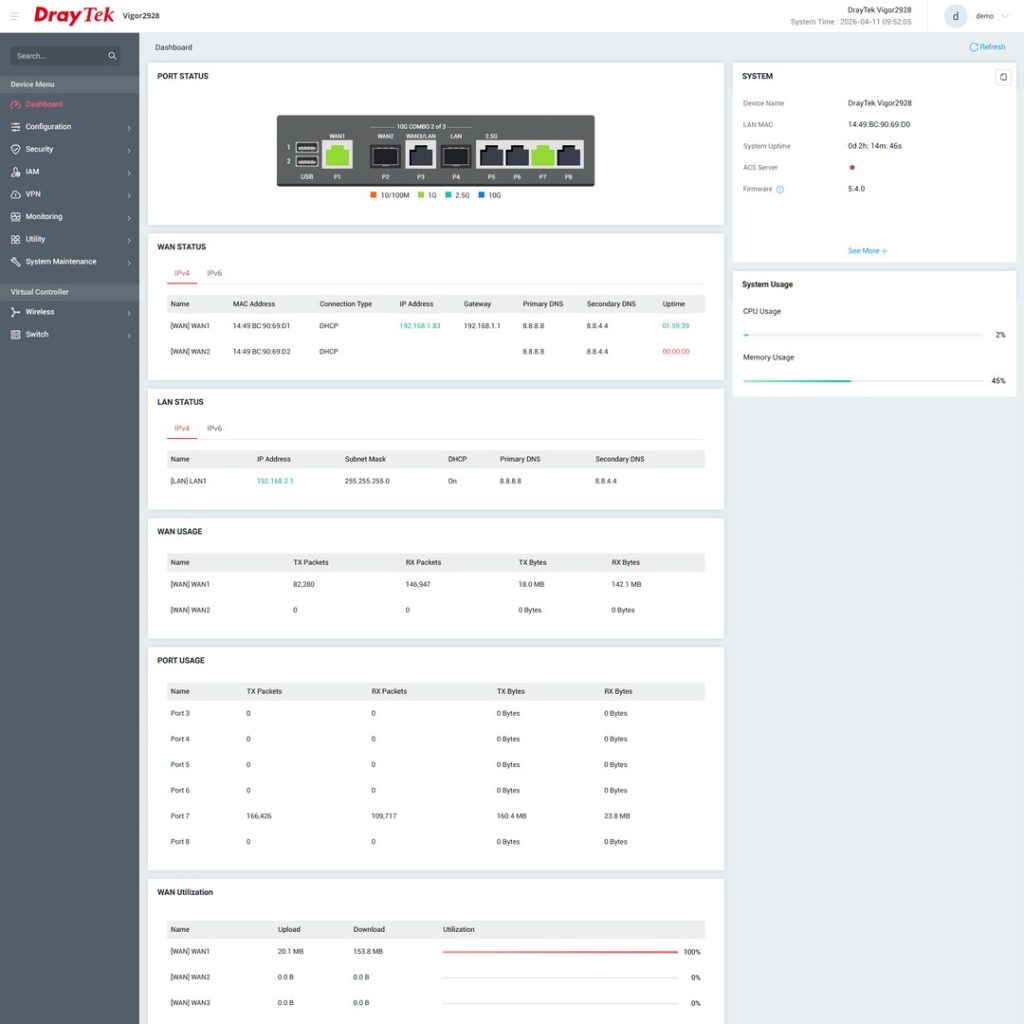Click WAN1 utilization bar at 100%

[x=560, y=952]
